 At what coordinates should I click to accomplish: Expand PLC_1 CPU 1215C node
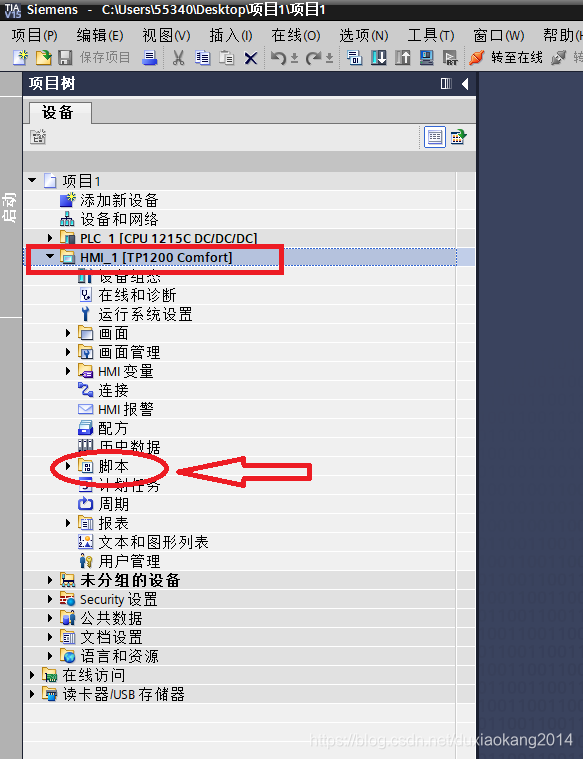click(x=50, y=238)
